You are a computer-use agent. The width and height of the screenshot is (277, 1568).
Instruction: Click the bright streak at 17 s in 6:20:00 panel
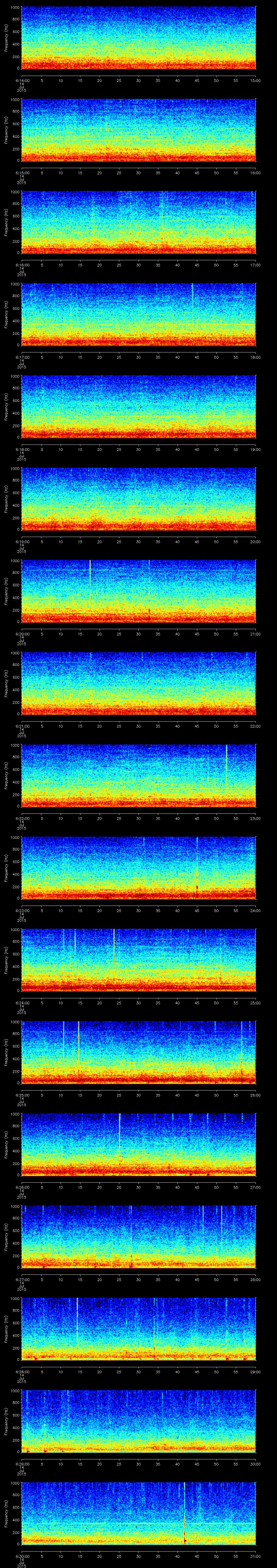tap(90, 573)
